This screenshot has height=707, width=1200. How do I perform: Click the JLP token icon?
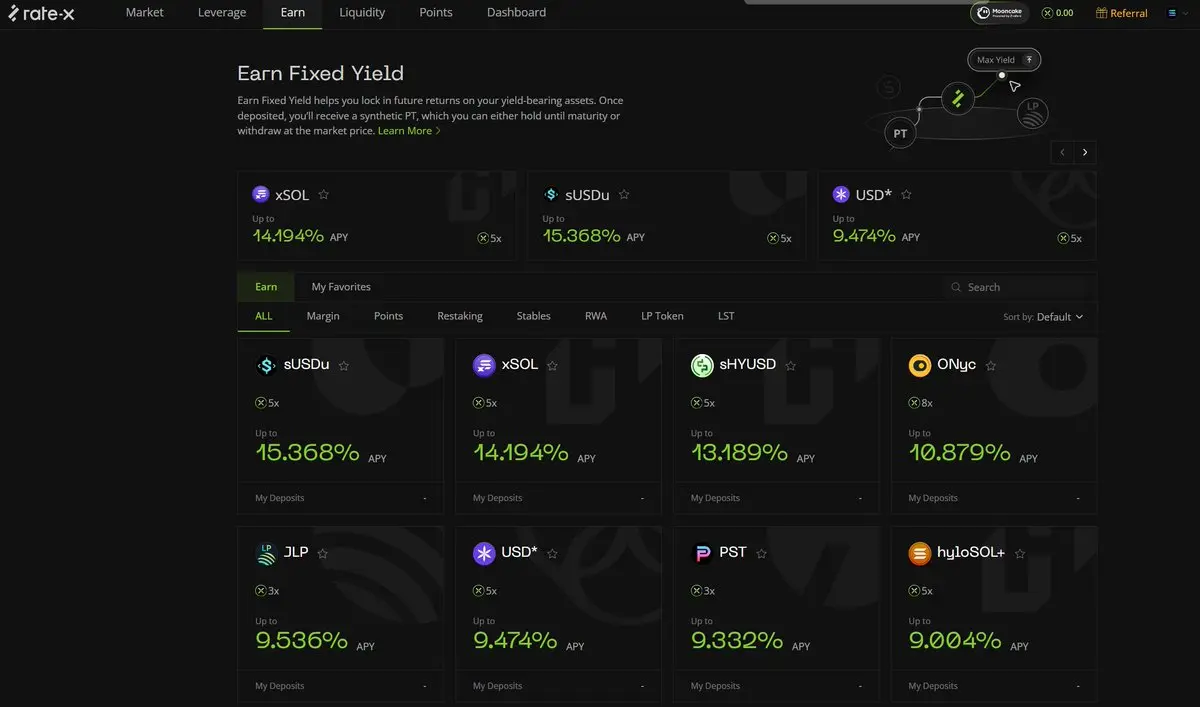(266, 553)
